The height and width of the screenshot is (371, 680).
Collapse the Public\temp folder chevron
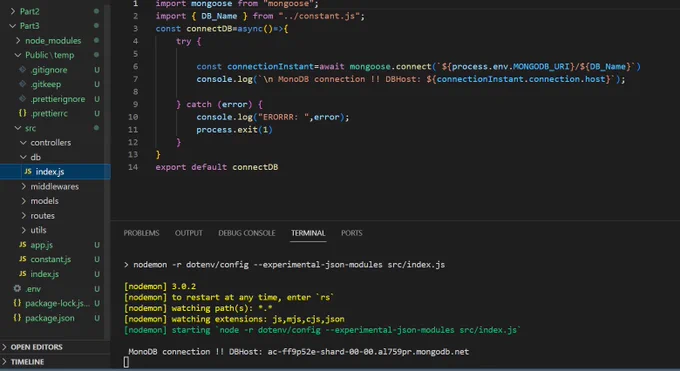pos(18,55)
